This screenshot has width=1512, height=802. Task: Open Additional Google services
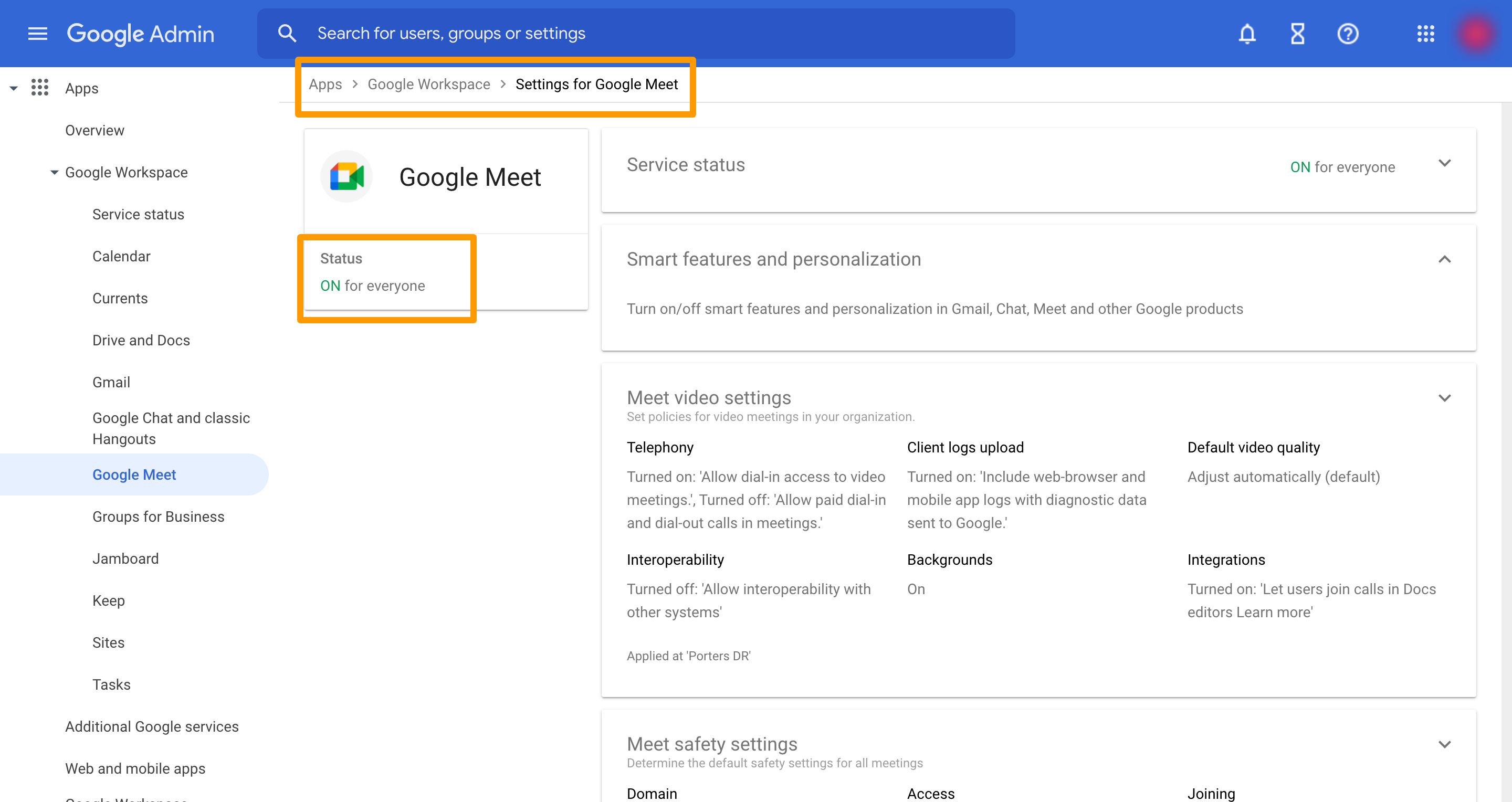tap(151, 726)
